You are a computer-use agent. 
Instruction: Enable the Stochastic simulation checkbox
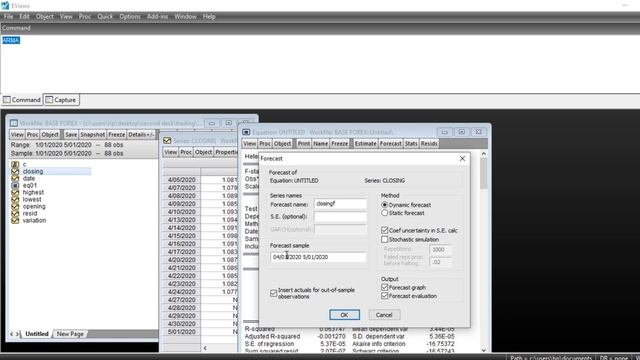coord(384,239)
